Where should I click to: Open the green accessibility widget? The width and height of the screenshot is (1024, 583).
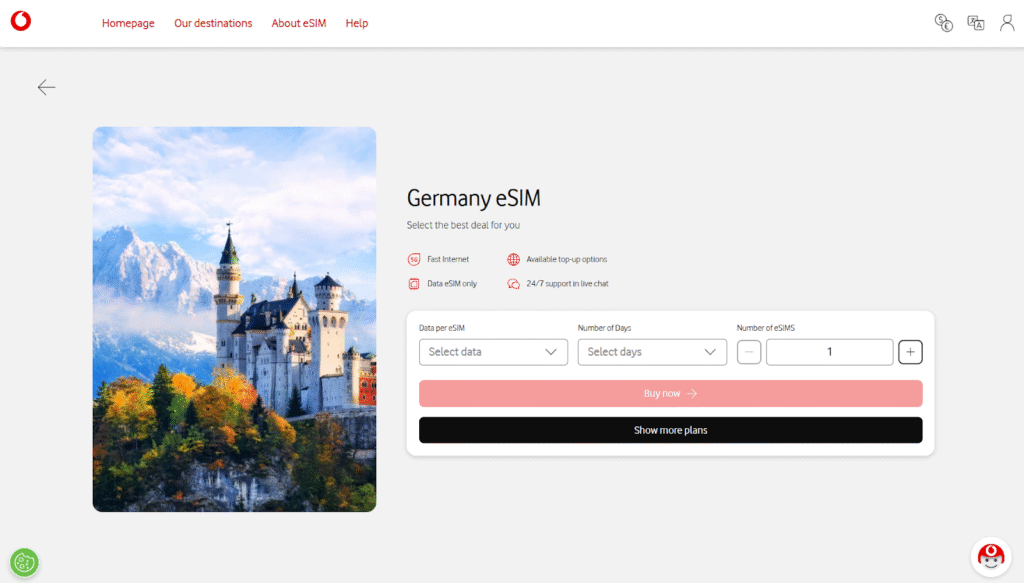(x=24, y=562)
